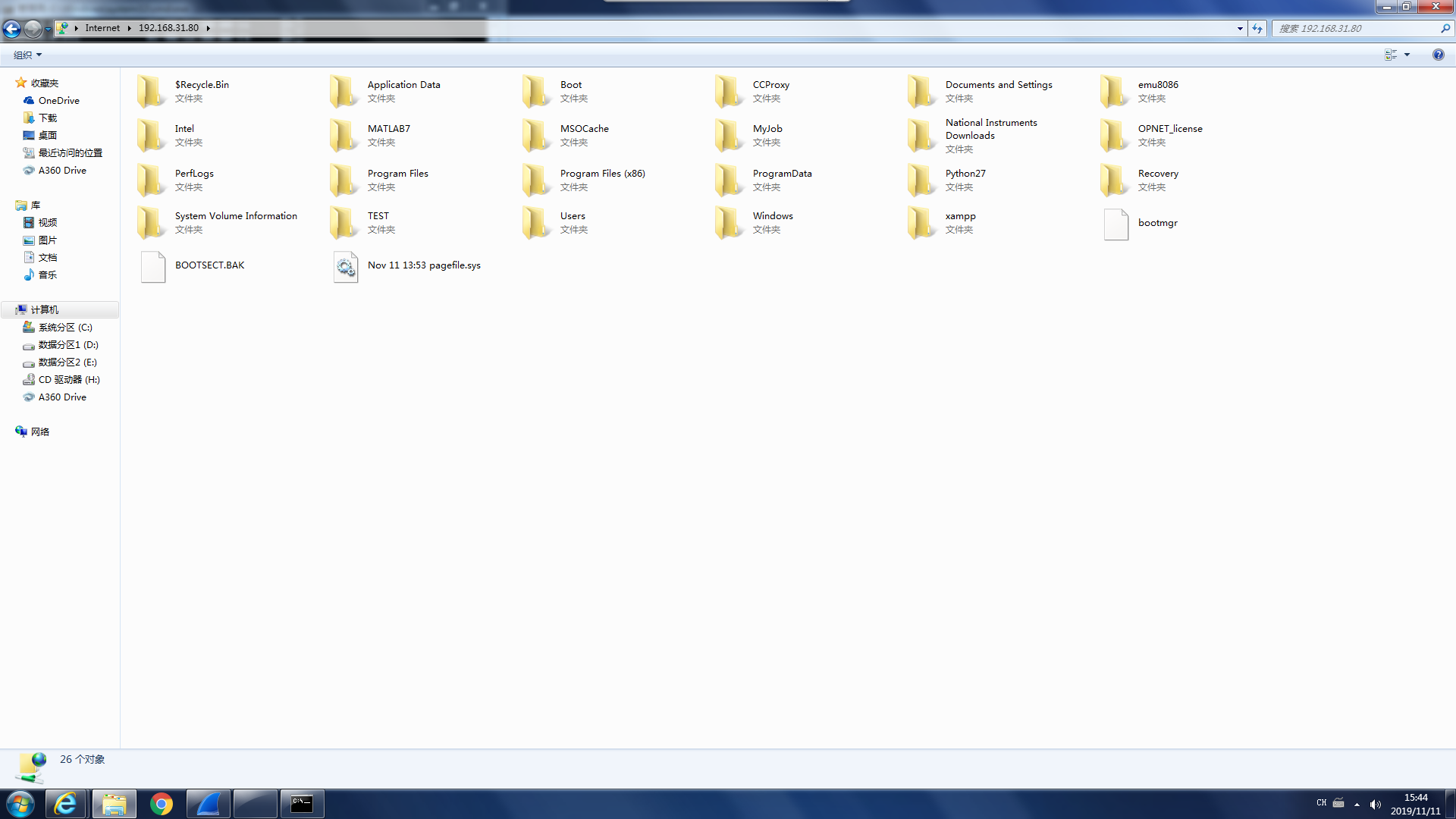The height and width of the screenshot is (819, 1456).
Task: Refresh the current folder listing
Action: pos(1257,29)
